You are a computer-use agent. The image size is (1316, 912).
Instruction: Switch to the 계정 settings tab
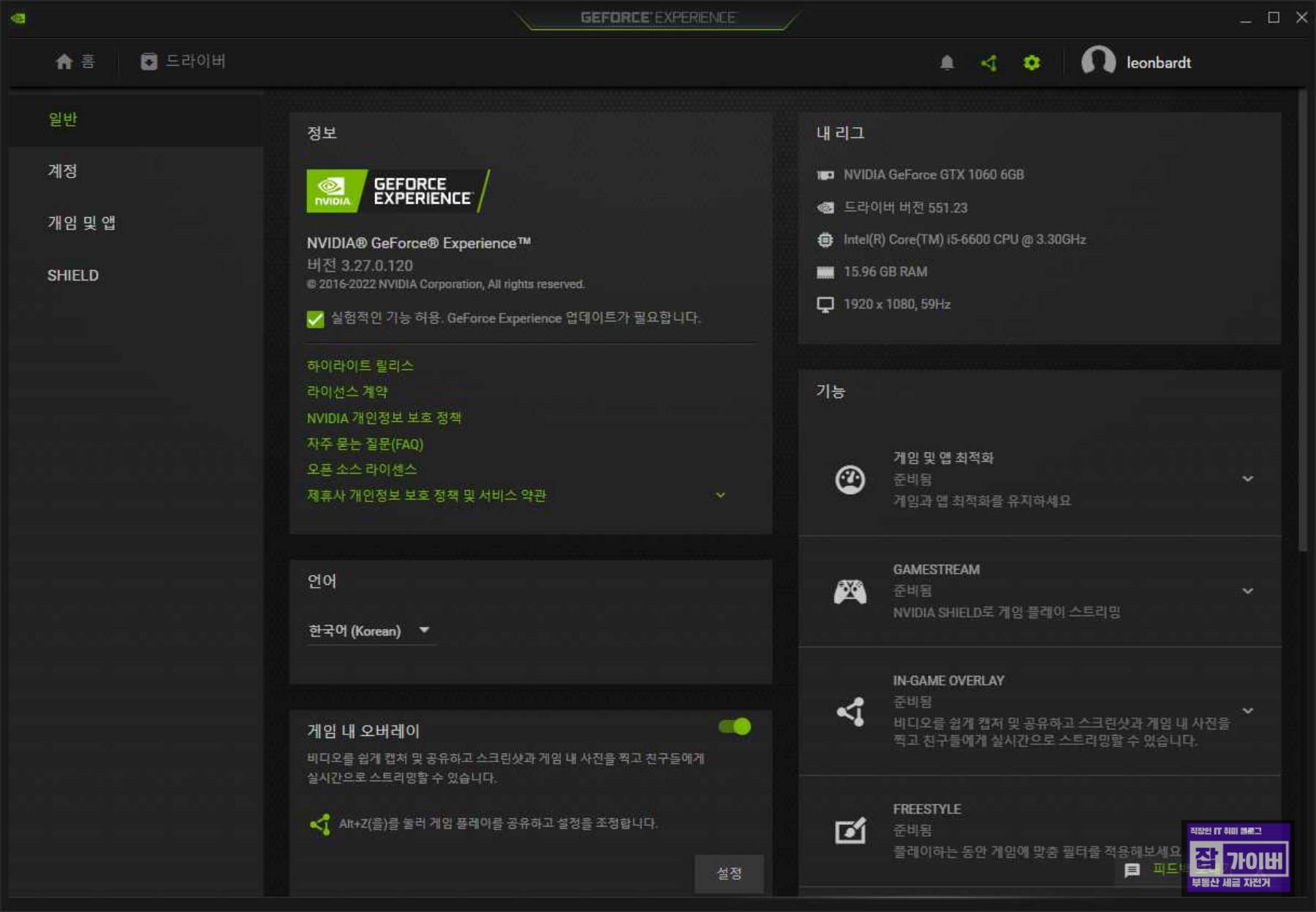(136, 171)
